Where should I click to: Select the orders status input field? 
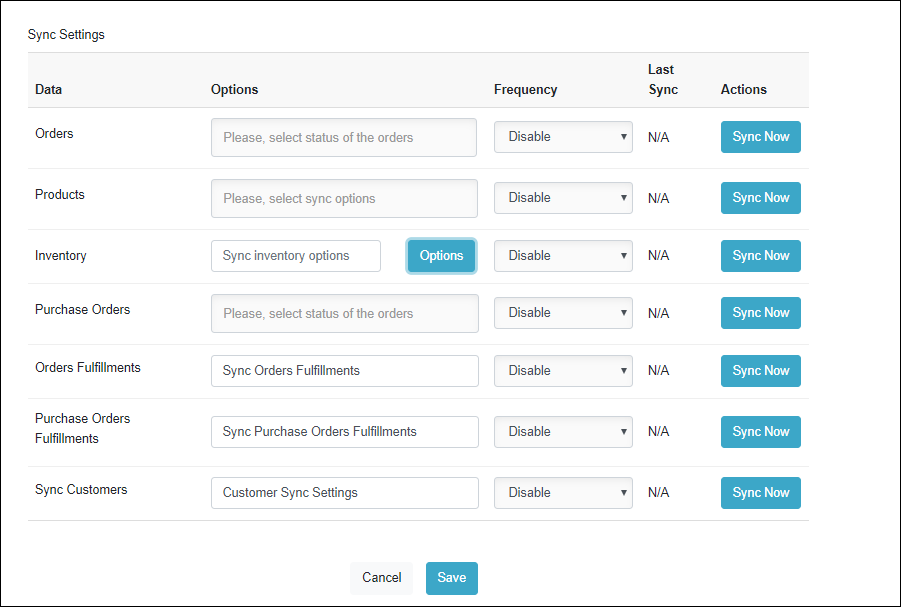click(x=343, y=137)
